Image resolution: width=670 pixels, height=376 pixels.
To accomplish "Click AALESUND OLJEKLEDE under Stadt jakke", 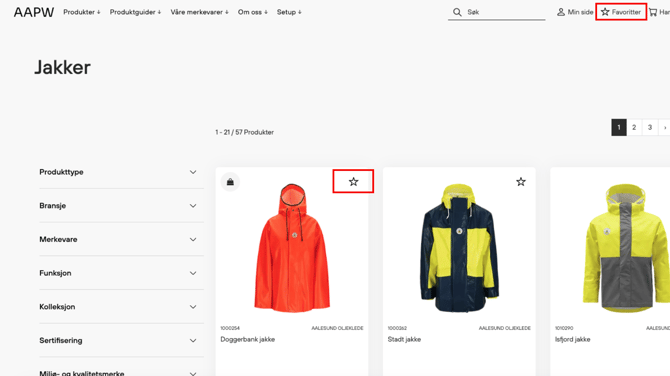I will pyautogui.click(x=505, y=328).
